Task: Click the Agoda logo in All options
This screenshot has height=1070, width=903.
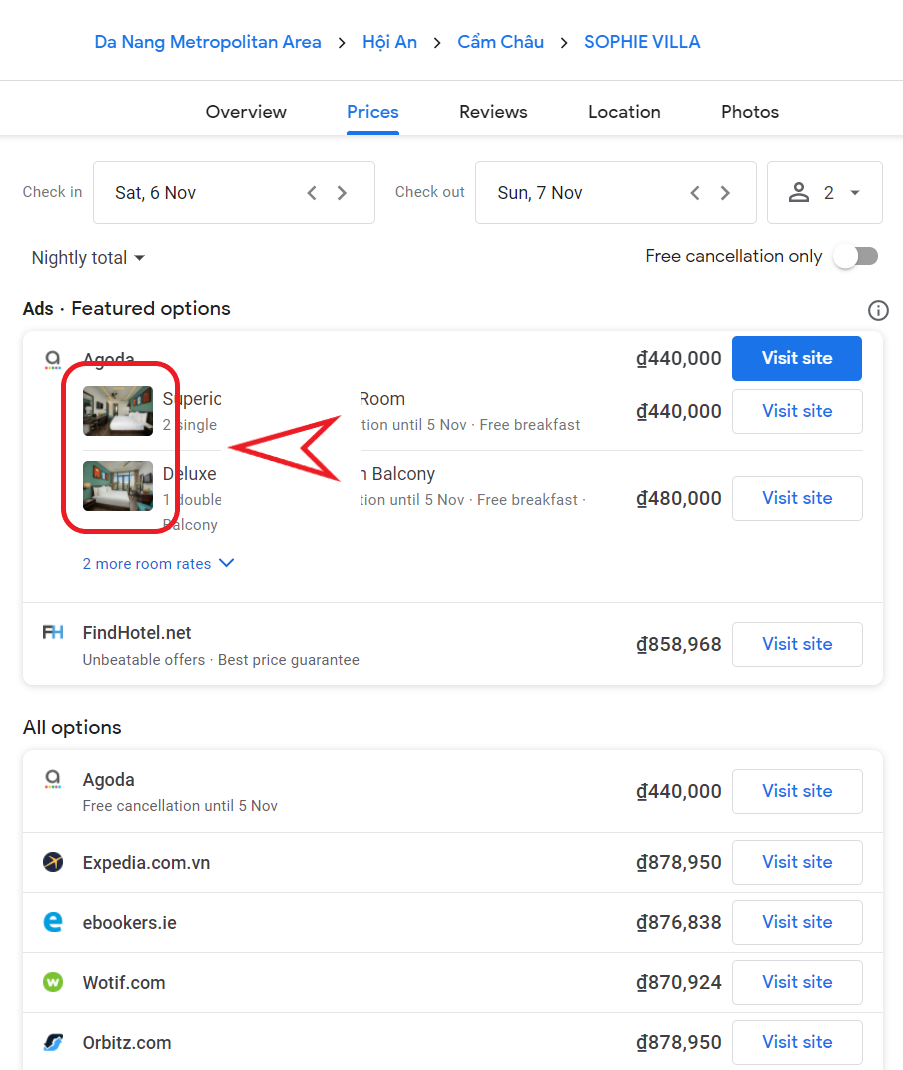Action: (53, 780)
